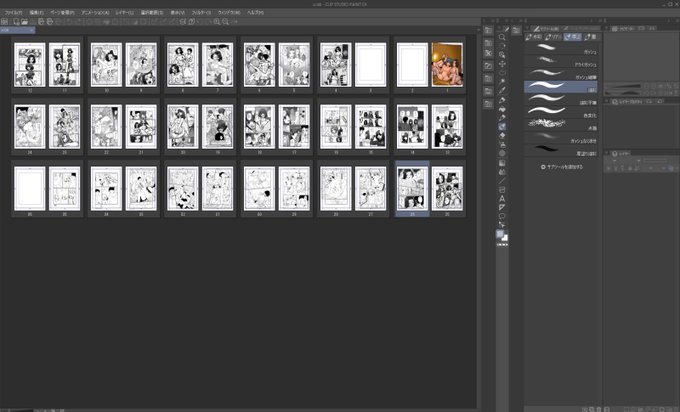Select the page 12 thumbnail
680x412 pixels.
tap(29, 65)
